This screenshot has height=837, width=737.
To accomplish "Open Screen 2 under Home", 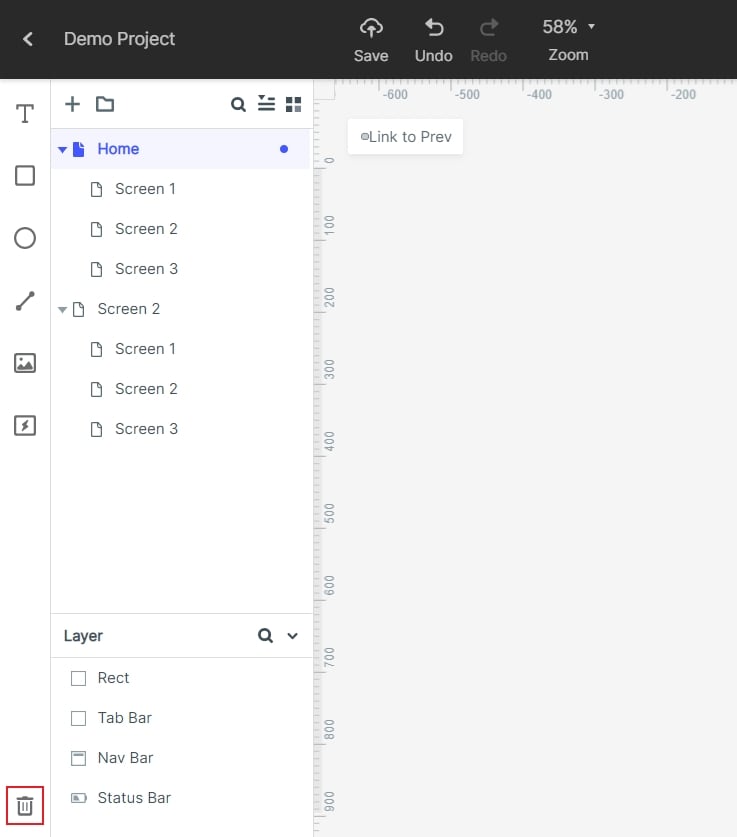I will [x=180, y=229].
